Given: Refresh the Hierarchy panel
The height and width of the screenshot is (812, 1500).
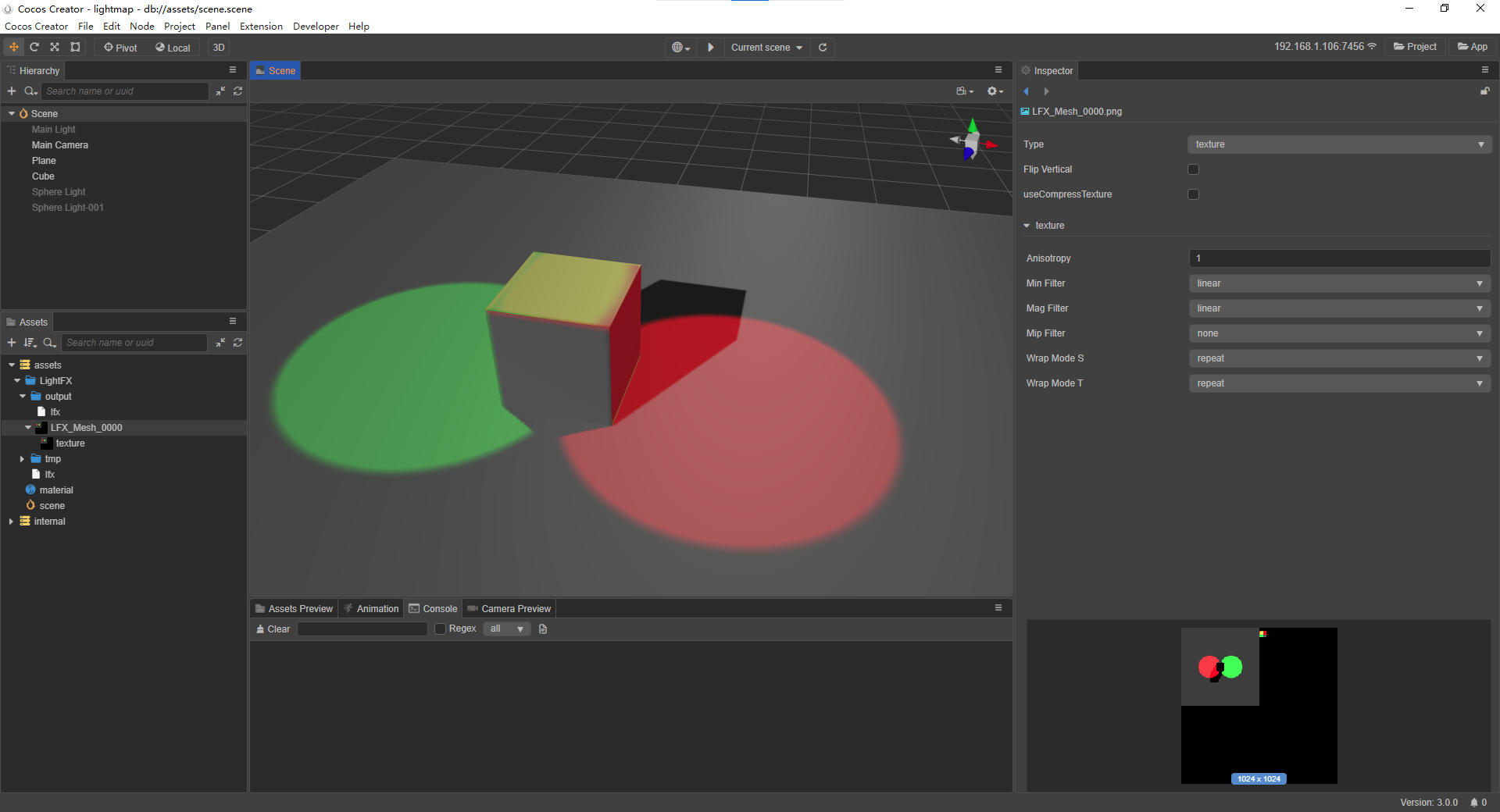Looking at the screenshot, I should (238, 91).
